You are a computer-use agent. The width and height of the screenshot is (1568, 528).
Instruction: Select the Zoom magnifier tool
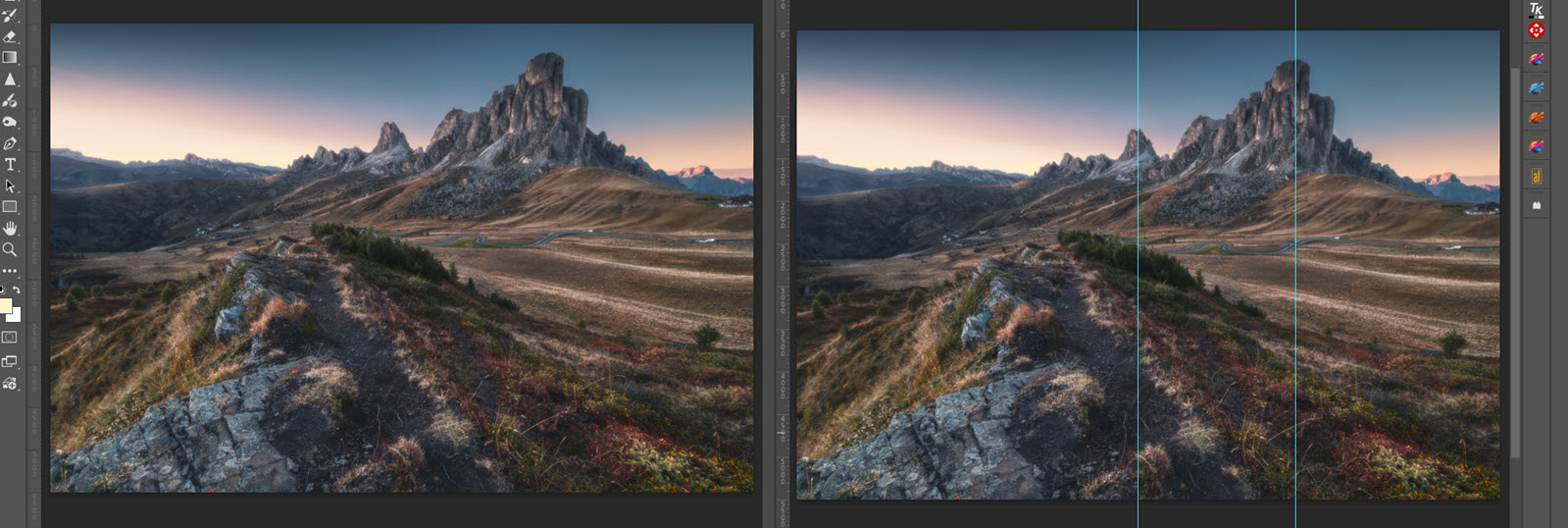tap(10, 249)
